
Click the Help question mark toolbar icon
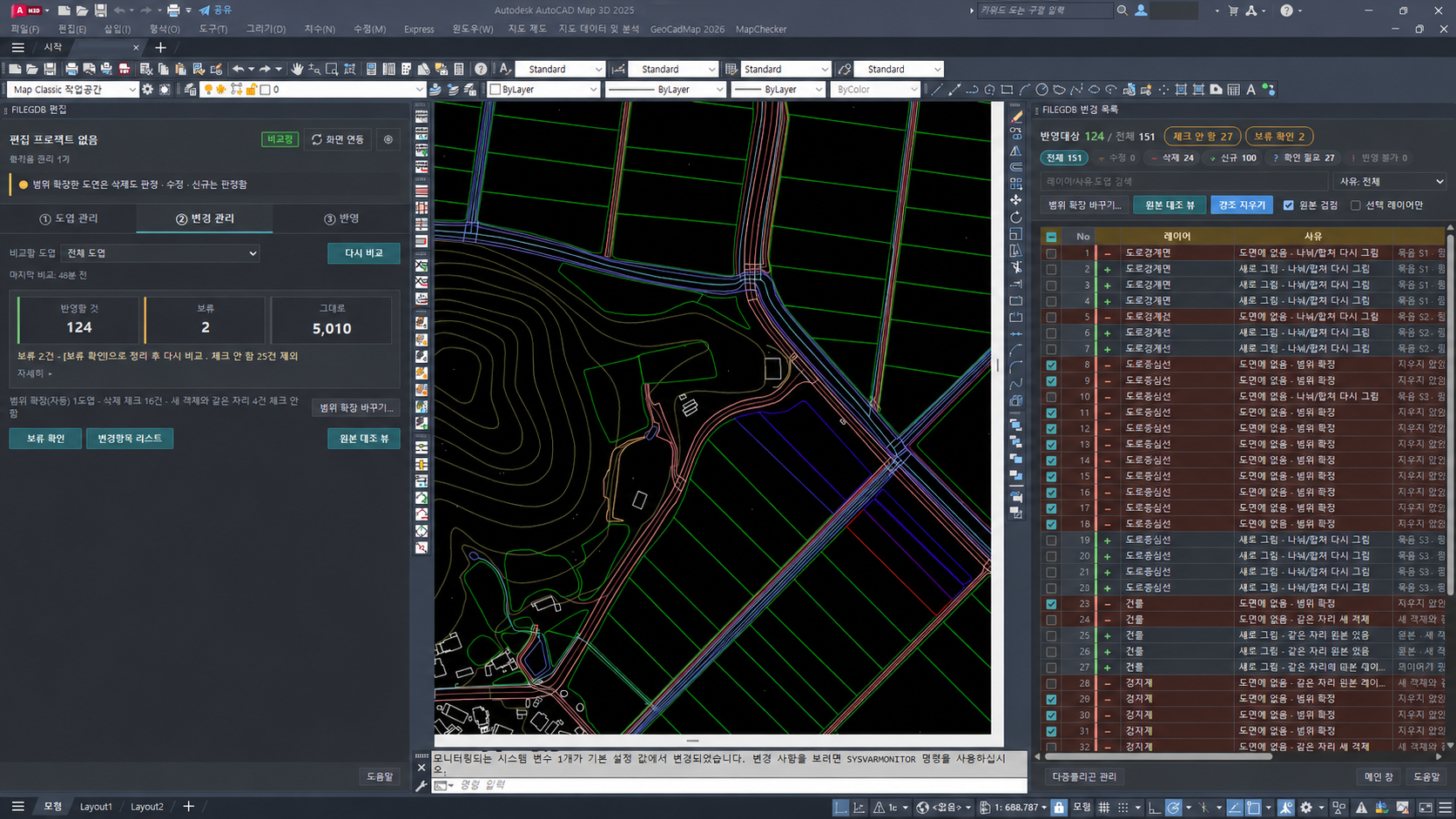tap(481, 69)
